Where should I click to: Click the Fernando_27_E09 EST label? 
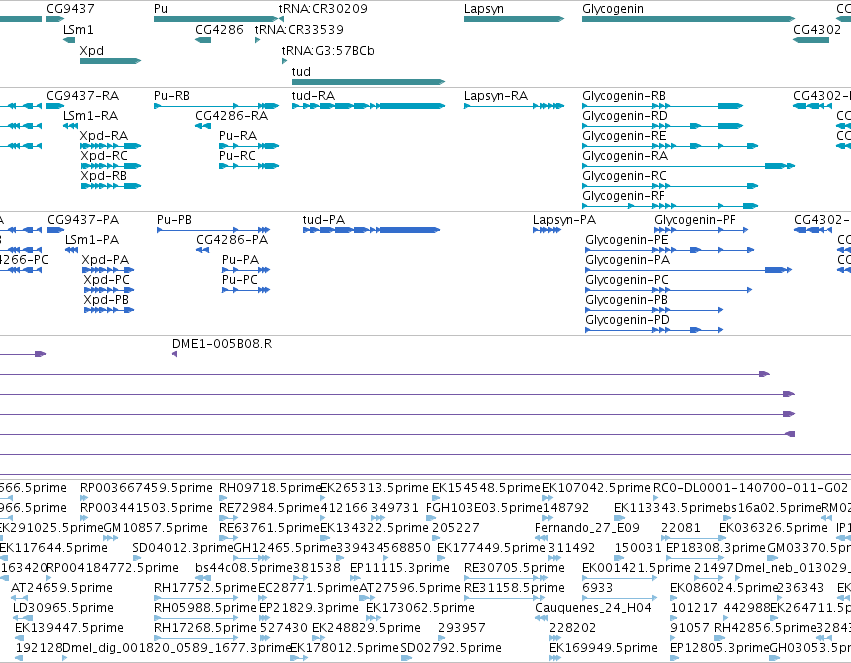pyautogui.click(x=587, y=528)
